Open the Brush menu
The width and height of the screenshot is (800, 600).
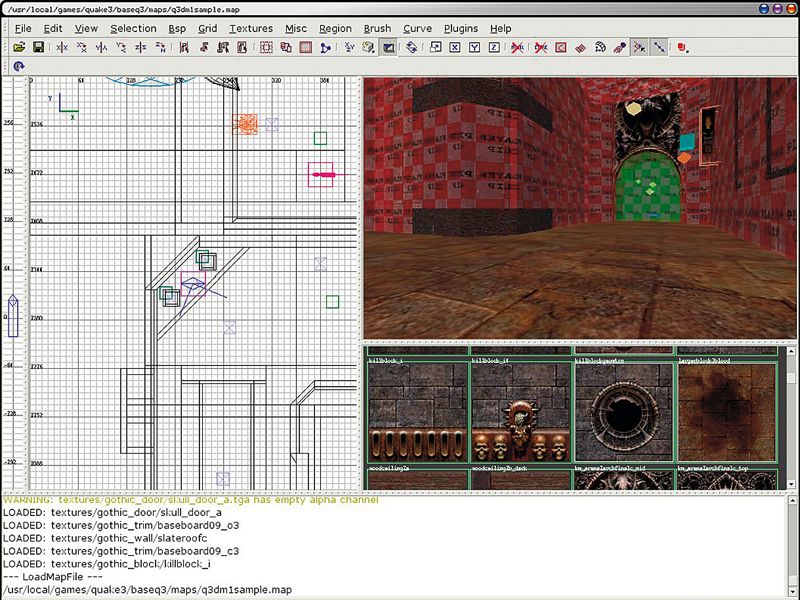[375, 29]
